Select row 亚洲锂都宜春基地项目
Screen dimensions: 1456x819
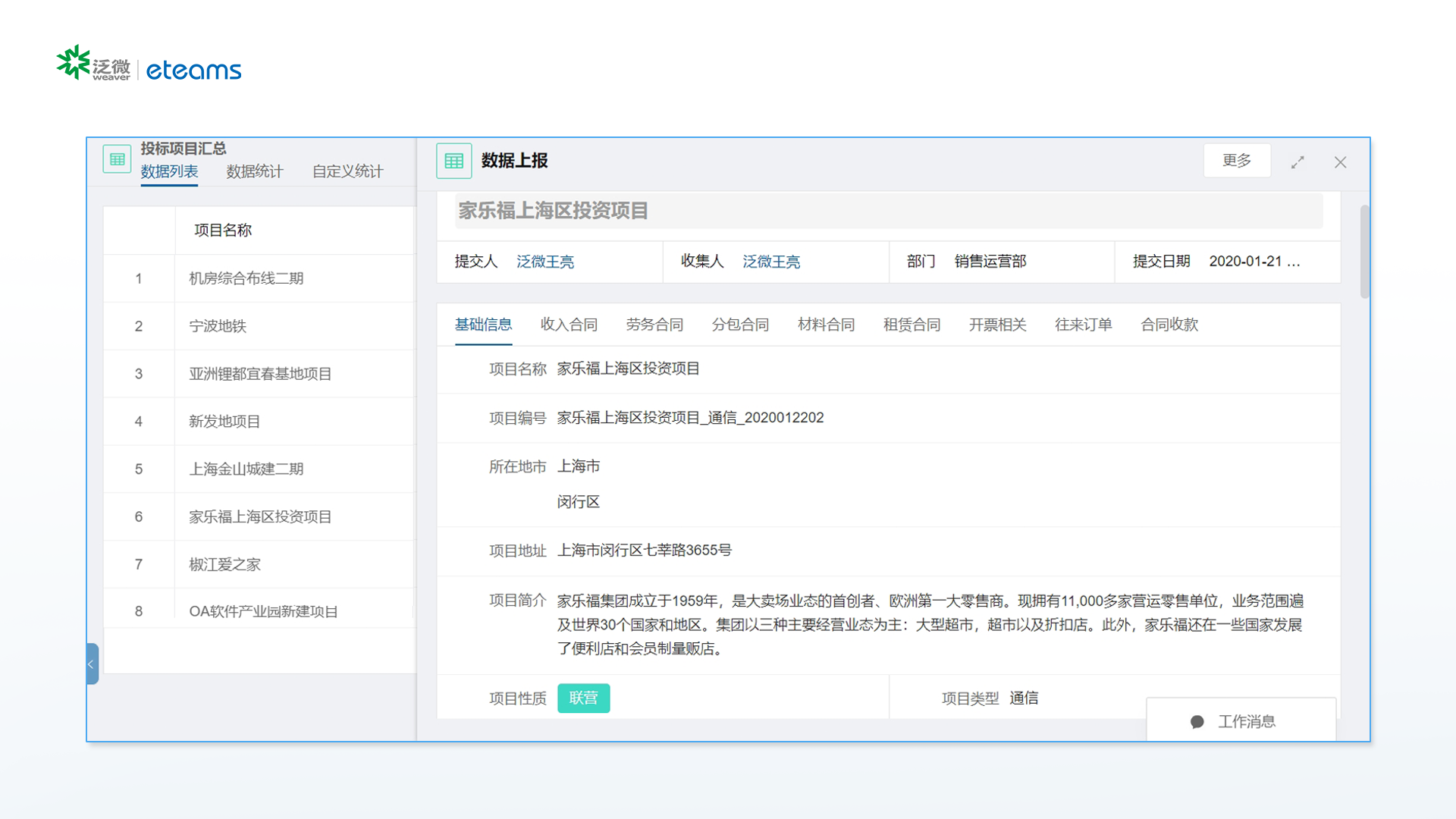coord(259,374)
